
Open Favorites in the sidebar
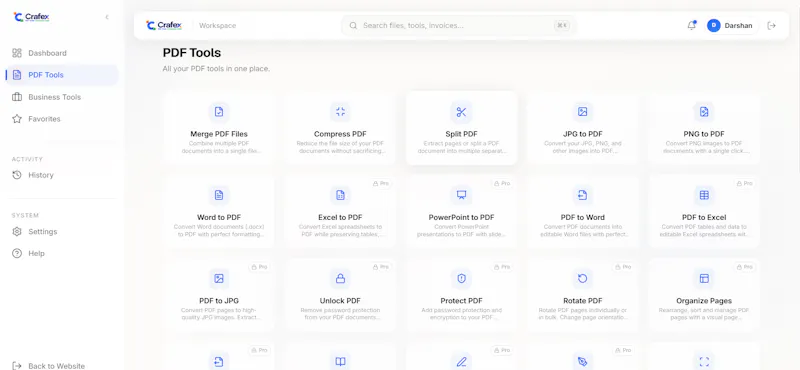pos(61,119)
